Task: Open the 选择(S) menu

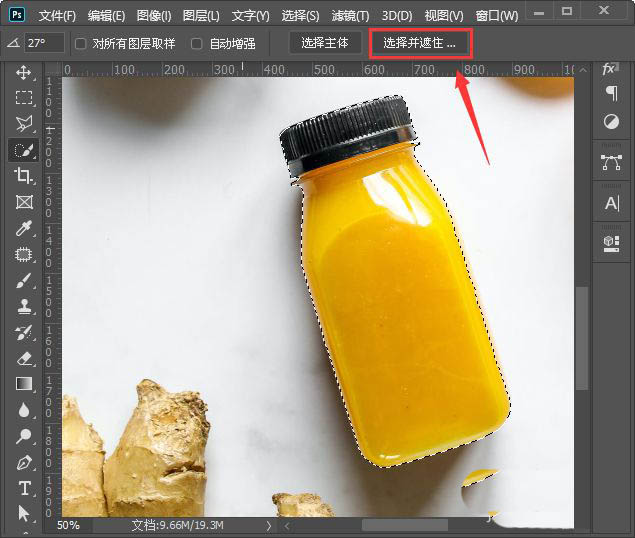Action: 300,16
